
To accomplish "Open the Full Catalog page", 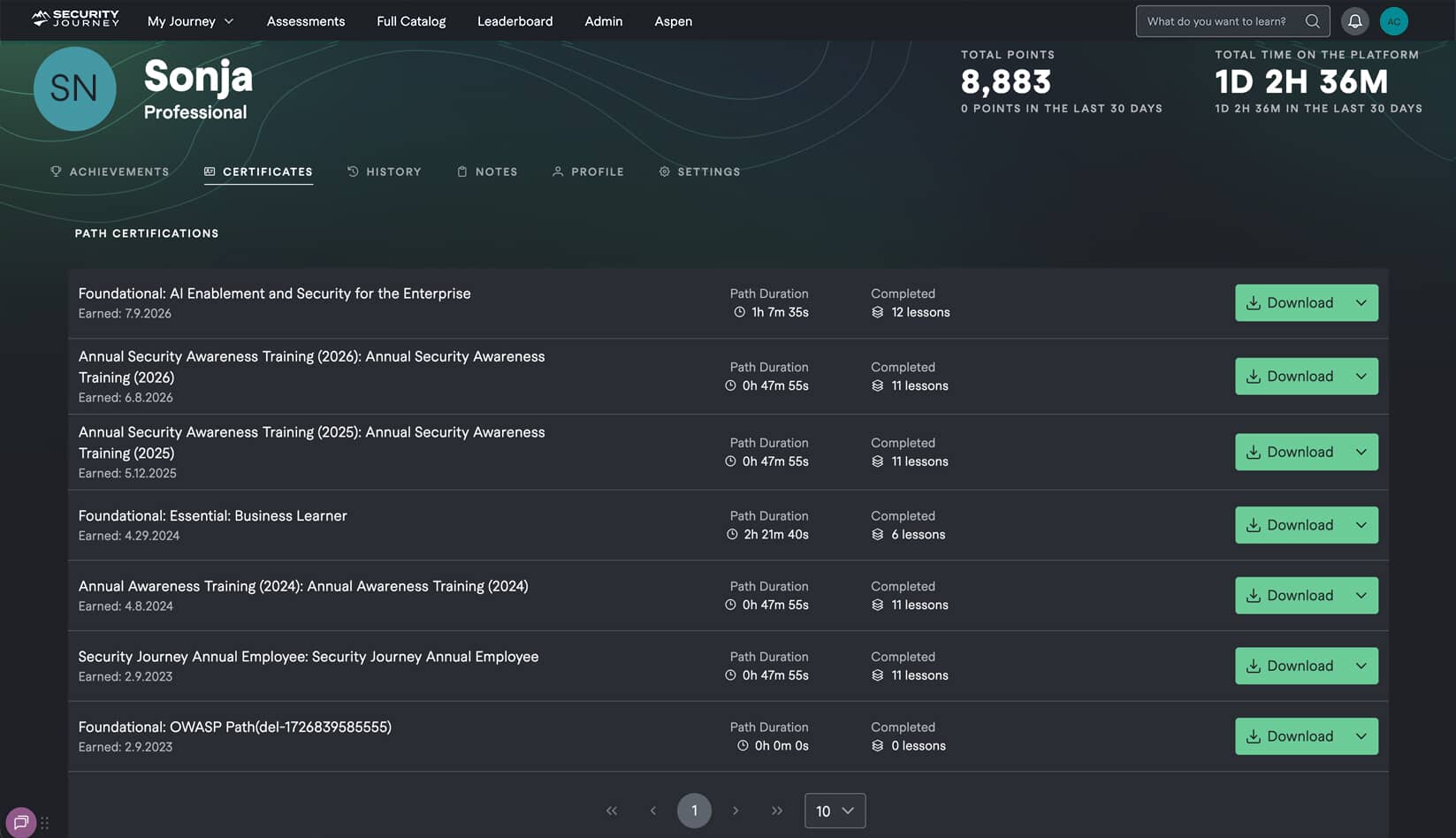I will point(411,21).
